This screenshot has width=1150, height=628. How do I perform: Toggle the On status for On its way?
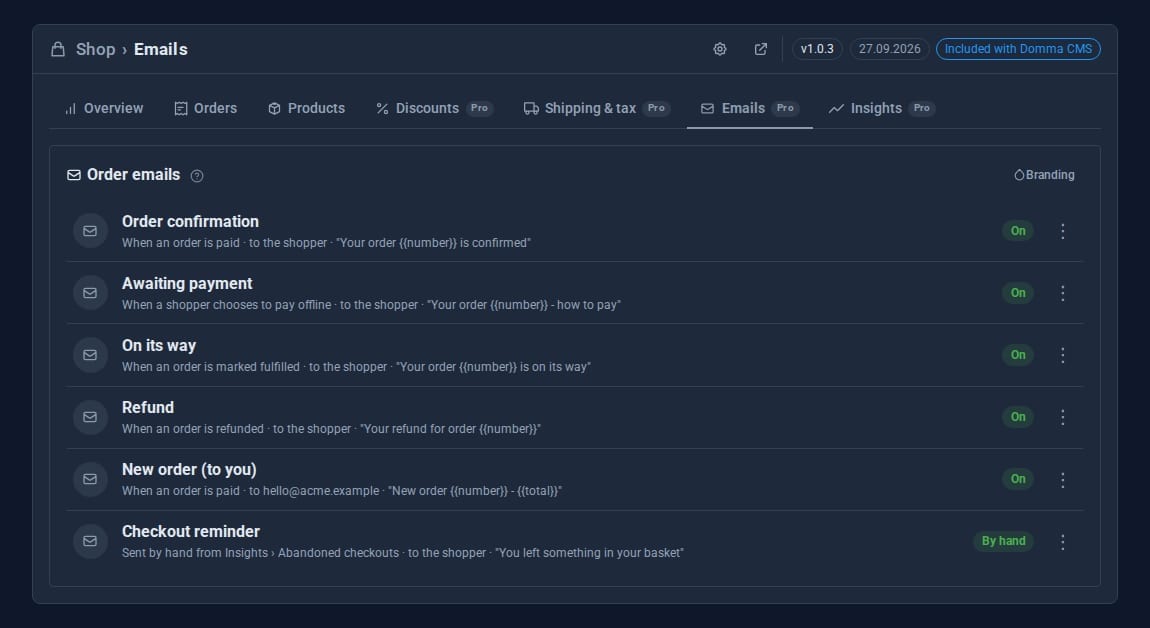coord(1018,355)
